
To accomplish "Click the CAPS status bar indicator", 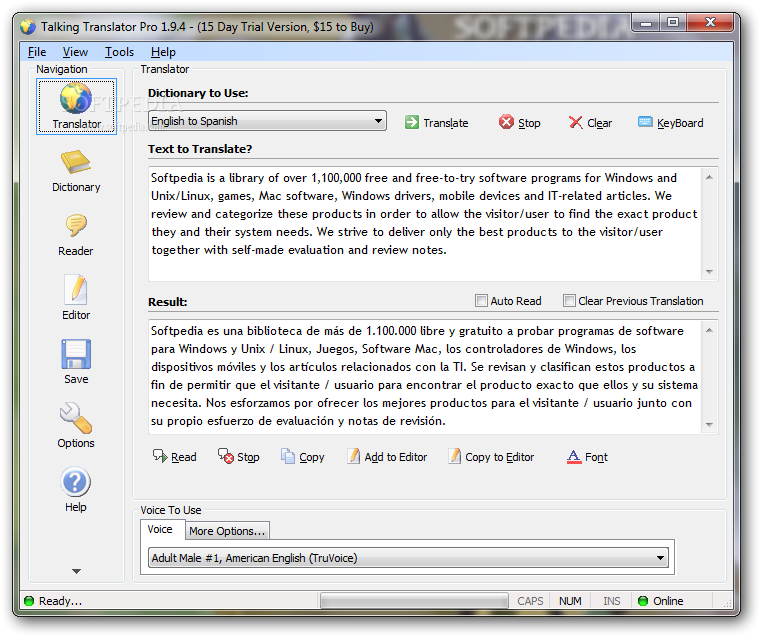I will pyautogui.click(x=530, y=601).
